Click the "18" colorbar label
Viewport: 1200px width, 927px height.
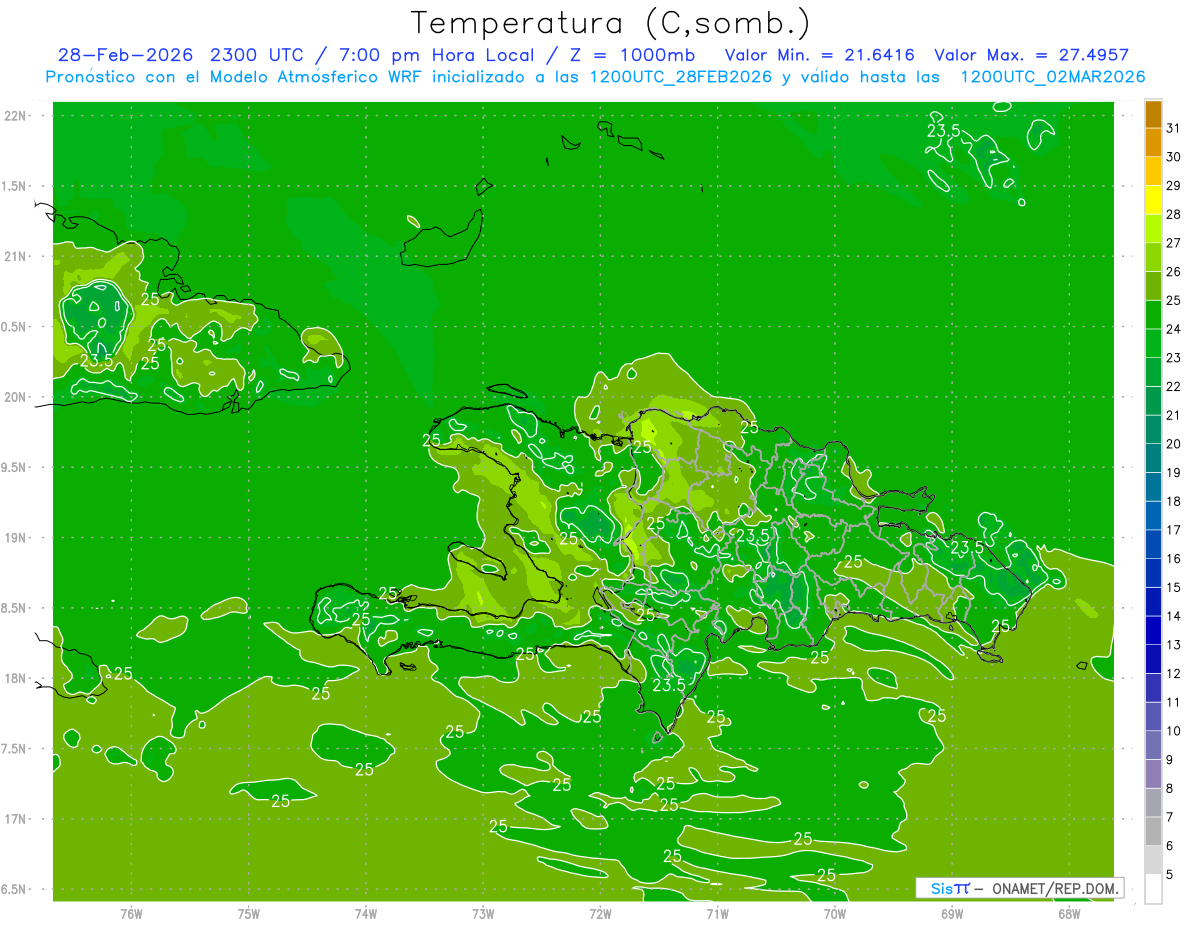(x=1174, y=501)
